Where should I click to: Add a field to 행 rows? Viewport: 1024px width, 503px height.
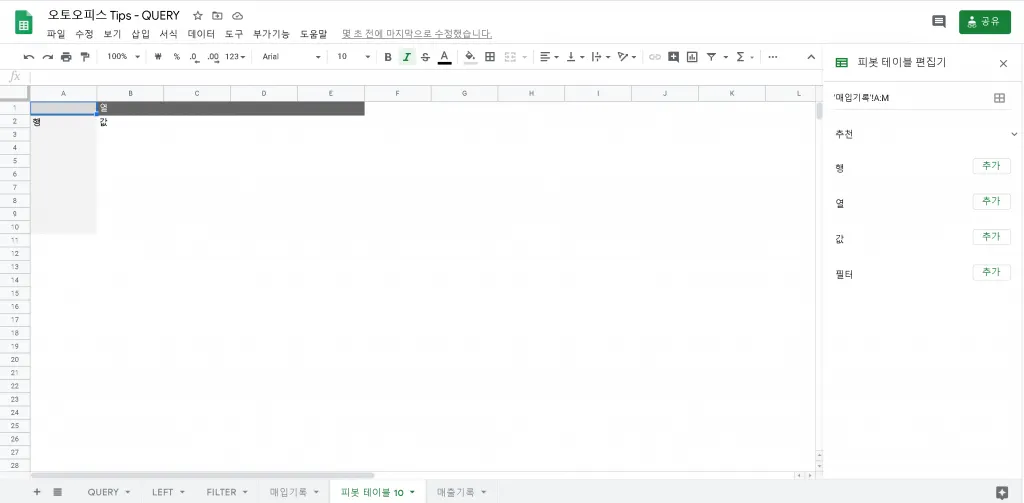(991, 166)
